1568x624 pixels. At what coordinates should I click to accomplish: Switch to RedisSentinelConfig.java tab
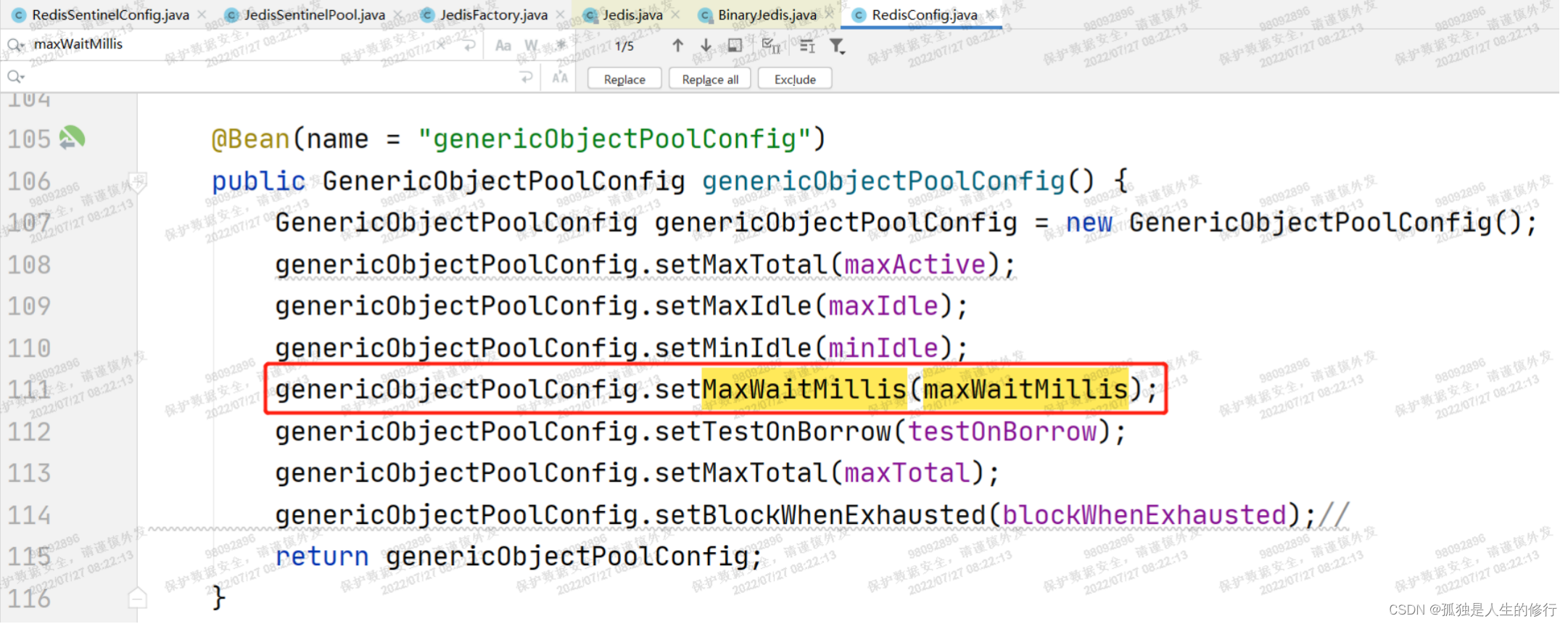(110, 15)
